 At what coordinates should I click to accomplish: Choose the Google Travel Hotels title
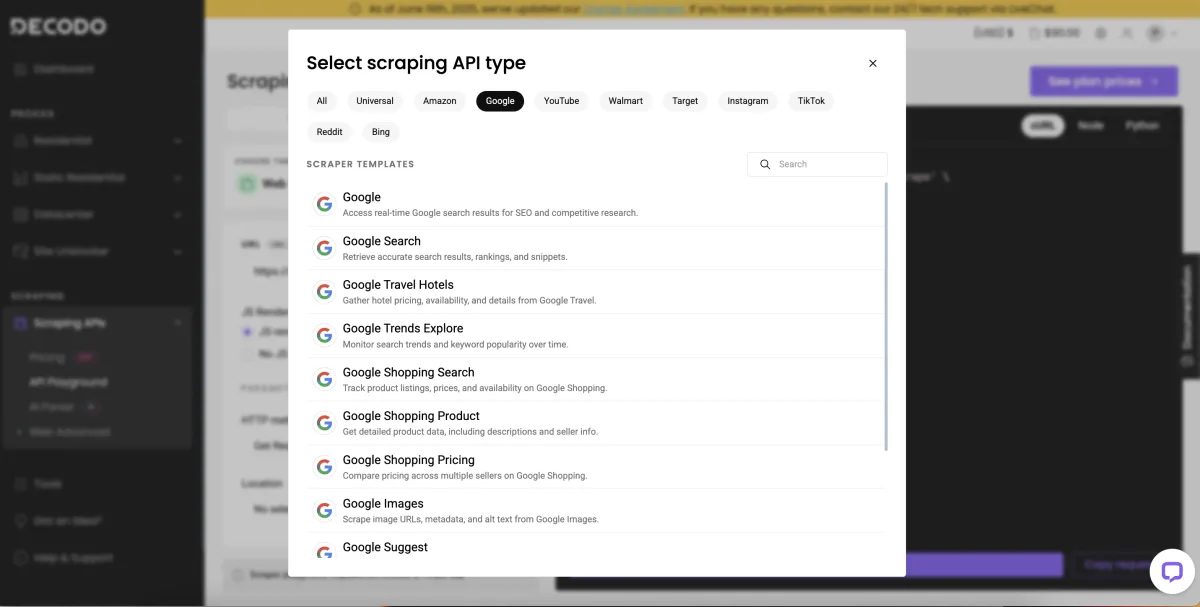398,285
